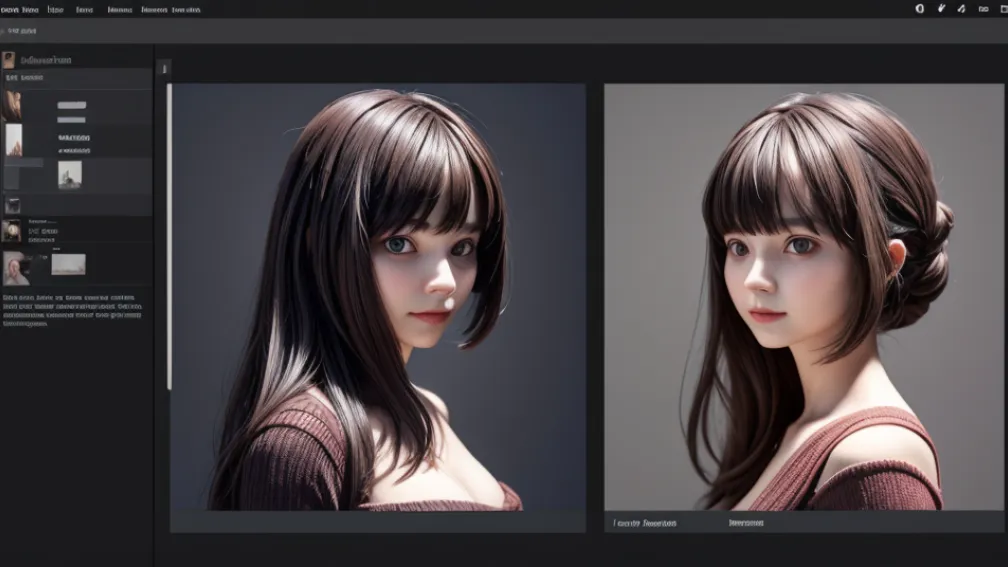
Task: Click the vertical scrollbar beside the left portrait
Action: [x=169, y=237]
